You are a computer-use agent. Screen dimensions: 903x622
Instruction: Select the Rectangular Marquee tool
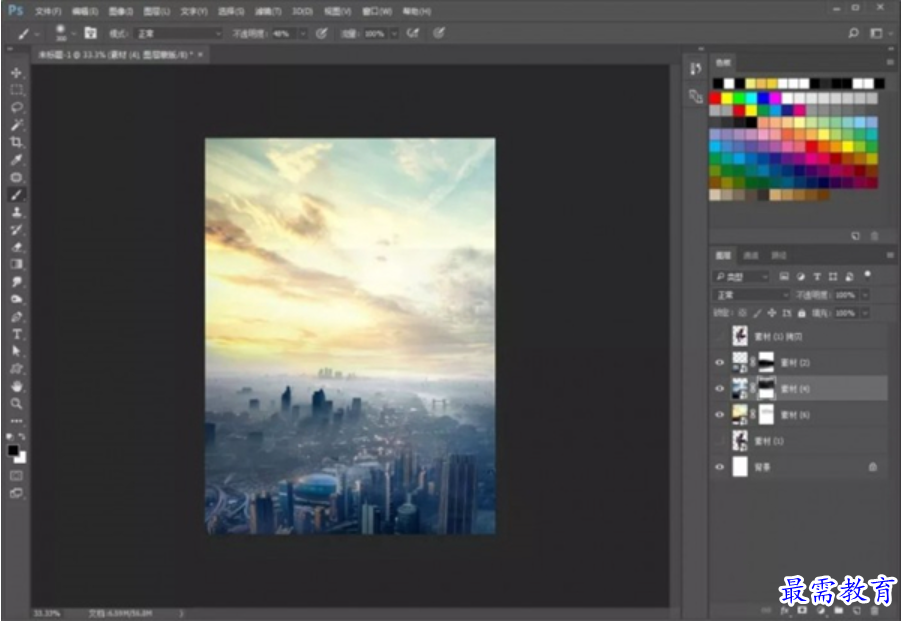pos(17,90)
